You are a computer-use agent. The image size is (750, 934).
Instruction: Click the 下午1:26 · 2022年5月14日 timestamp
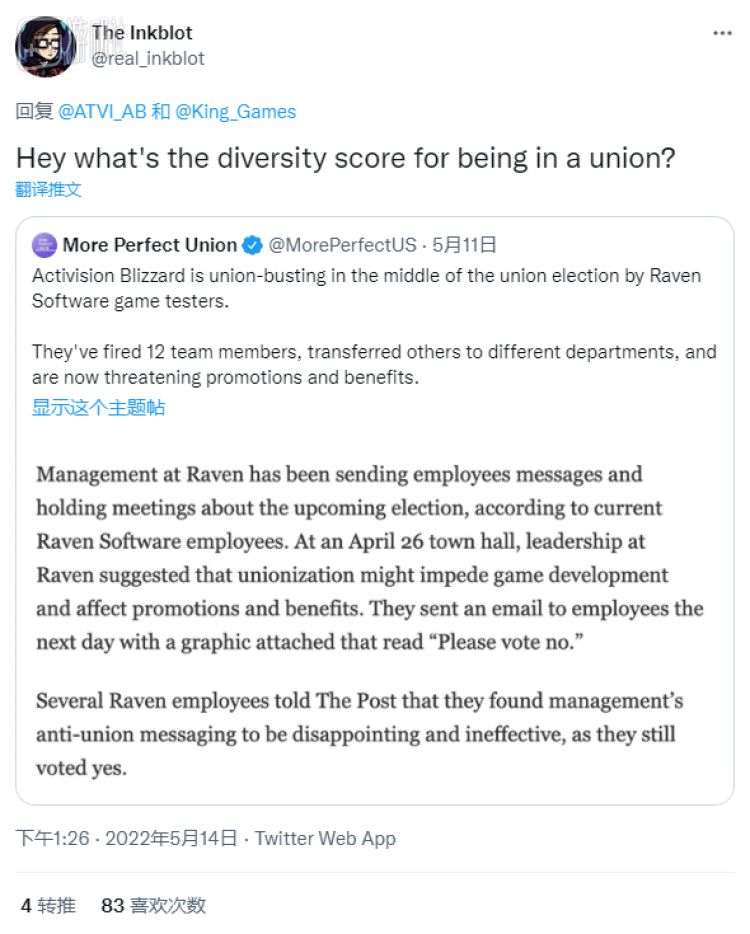[126, 838]
